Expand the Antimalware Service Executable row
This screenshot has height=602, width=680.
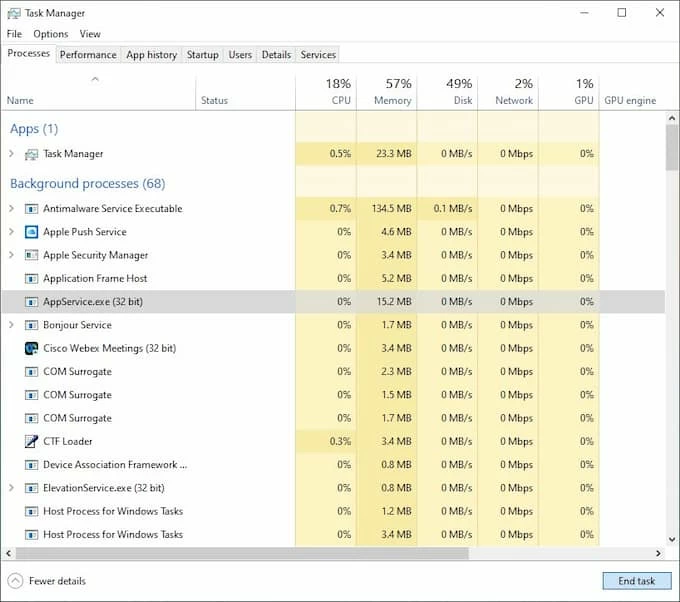pyautogui.click(x=11, y=209)
